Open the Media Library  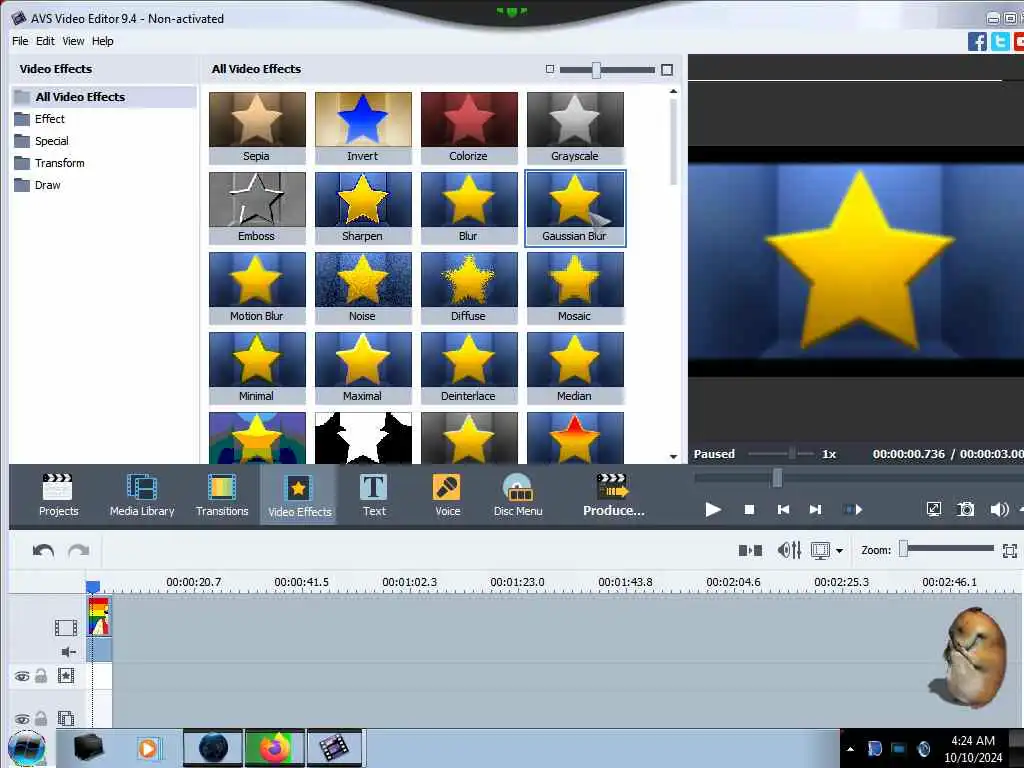(x=142, y=496)
